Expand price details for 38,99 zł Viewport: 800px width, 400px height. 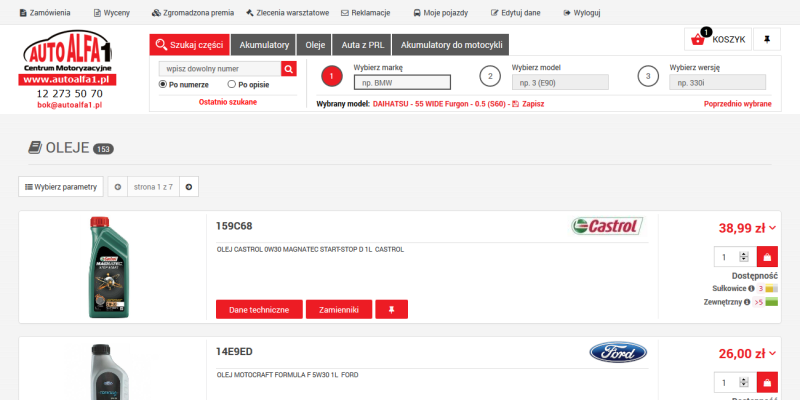(772, 228)
